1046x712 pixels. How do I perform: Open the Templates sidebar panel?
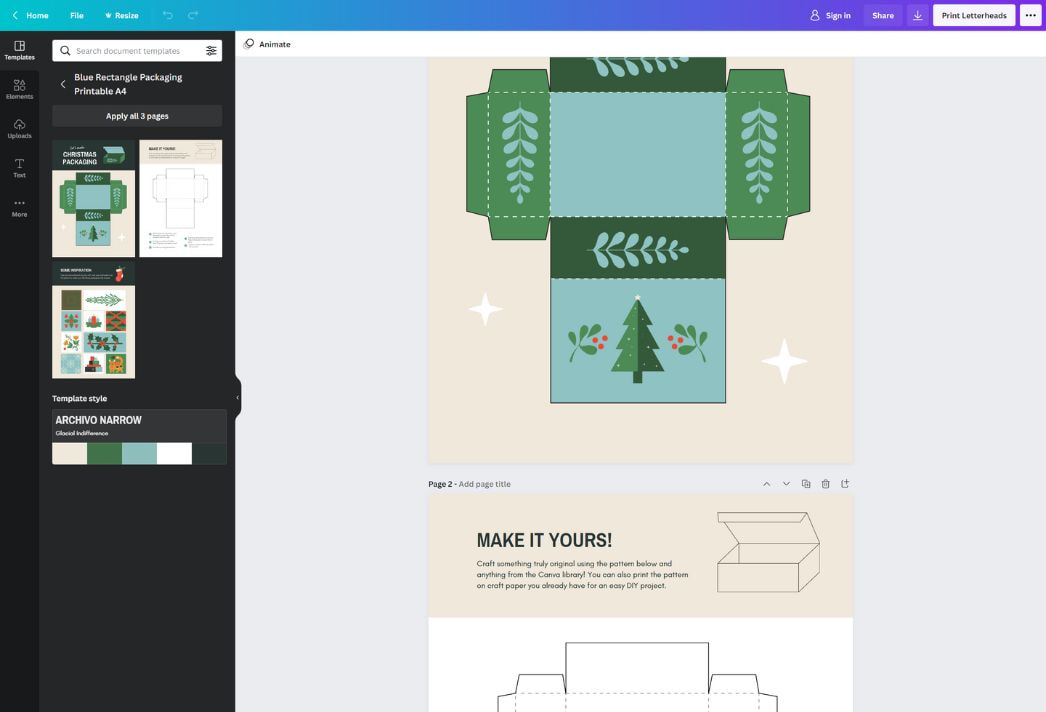(x=19, y=50)
